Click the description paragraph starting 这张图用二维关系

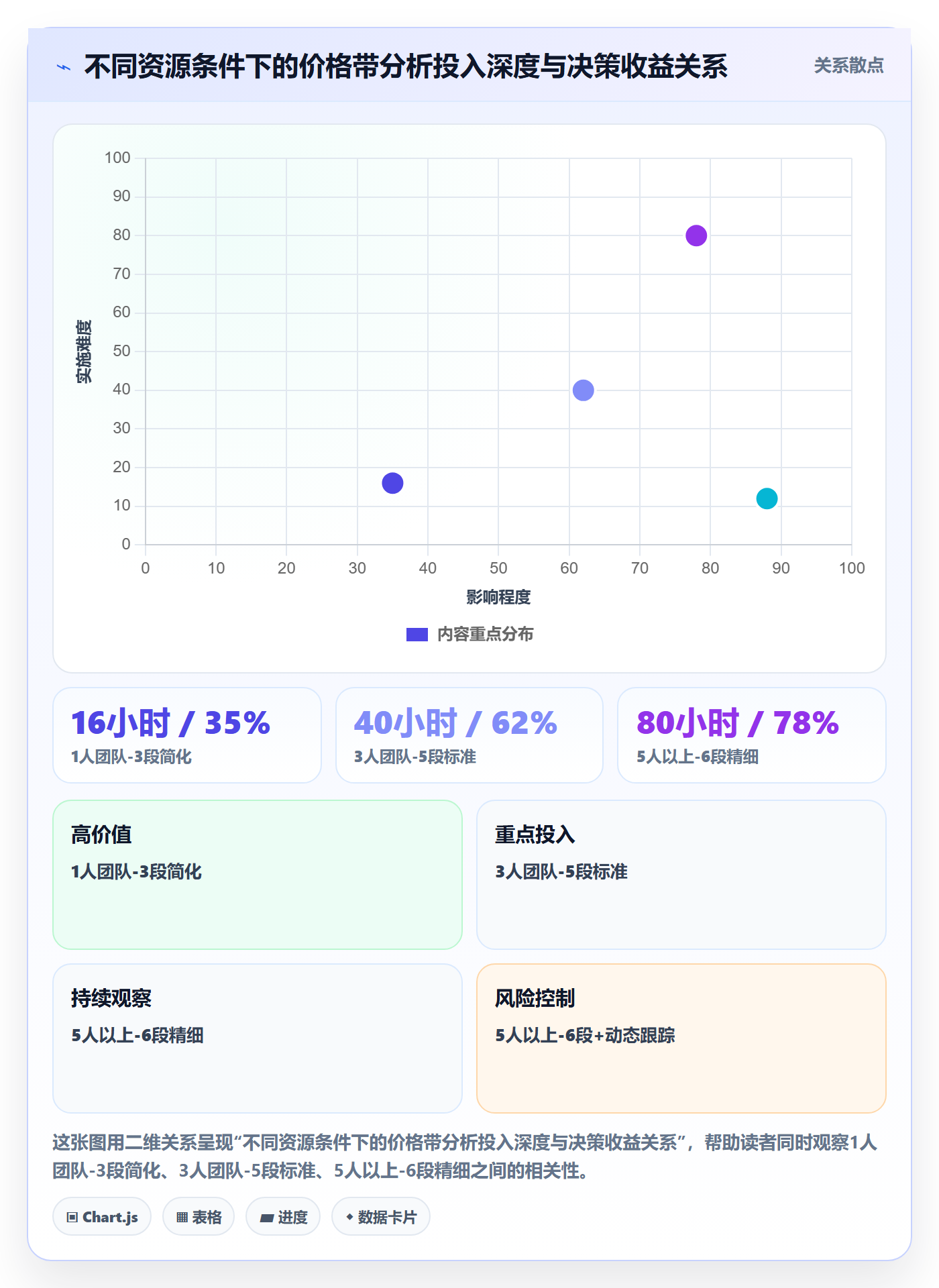click(465, 1157)
